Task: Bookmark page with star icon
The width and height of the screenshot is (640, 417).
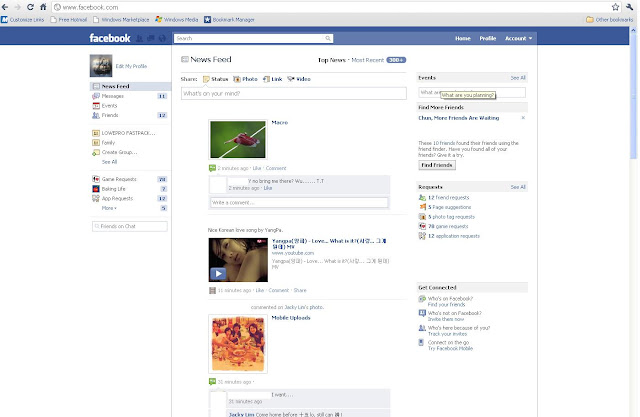Action: (x=615, y=7)
